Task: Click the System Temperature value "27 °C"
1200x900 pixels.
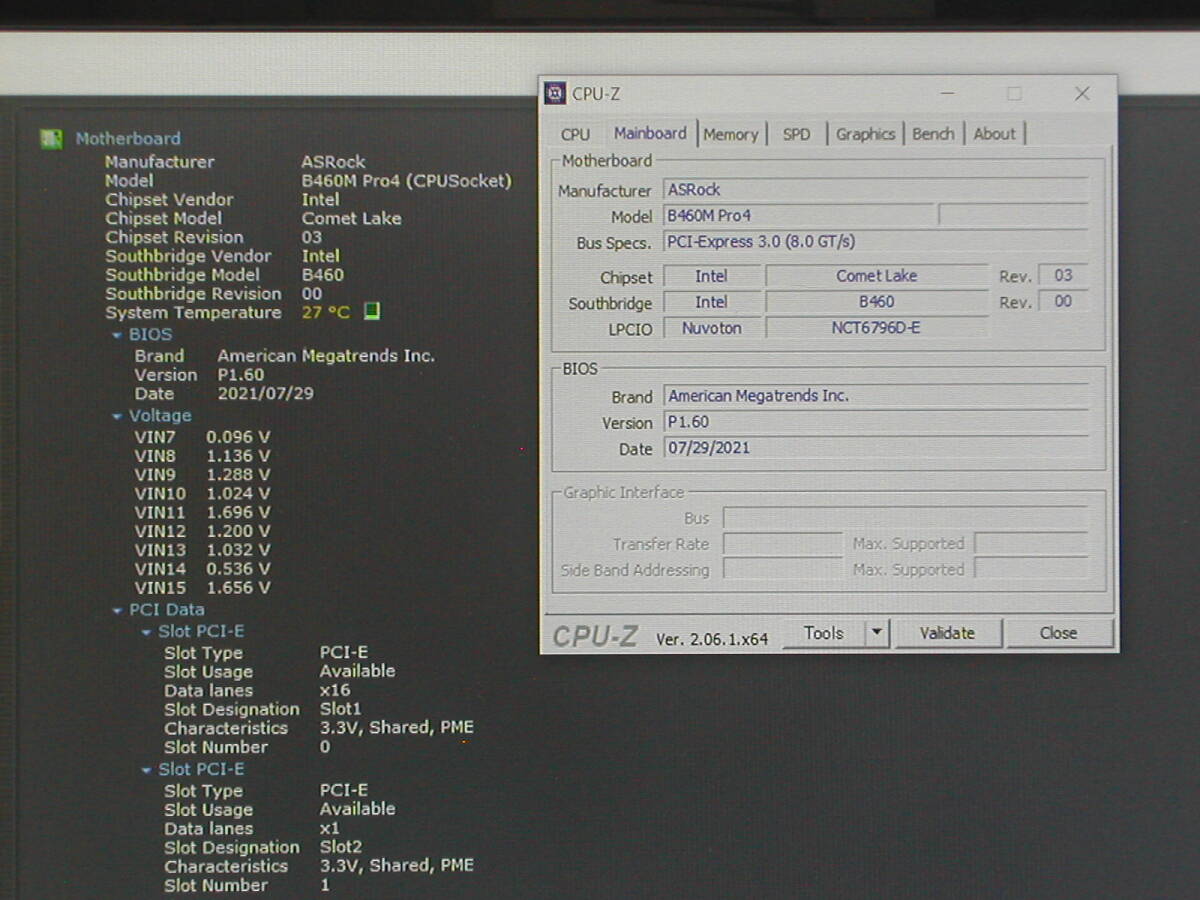Action: pos(326,313)
